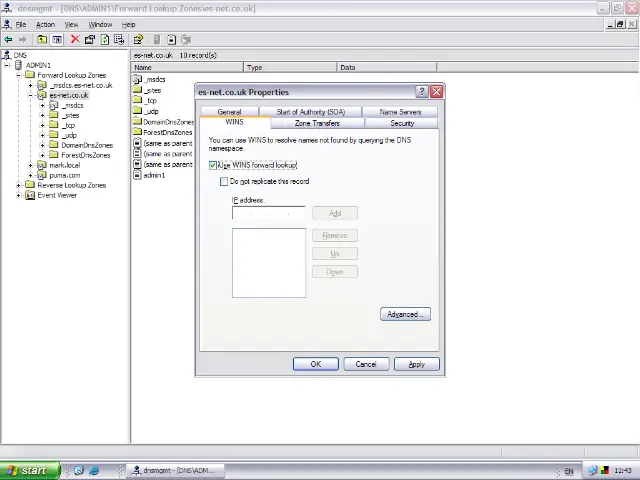Click the Cancel button
This screenshot has width=640, height=480.
coord(366,364)
